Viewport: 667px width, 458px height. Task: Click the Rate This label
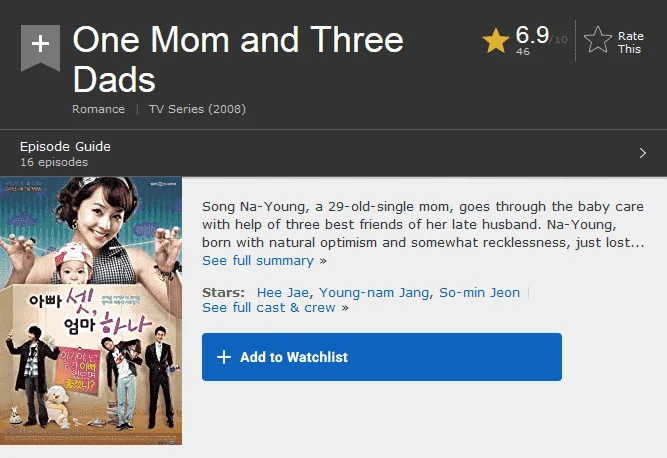630,43
